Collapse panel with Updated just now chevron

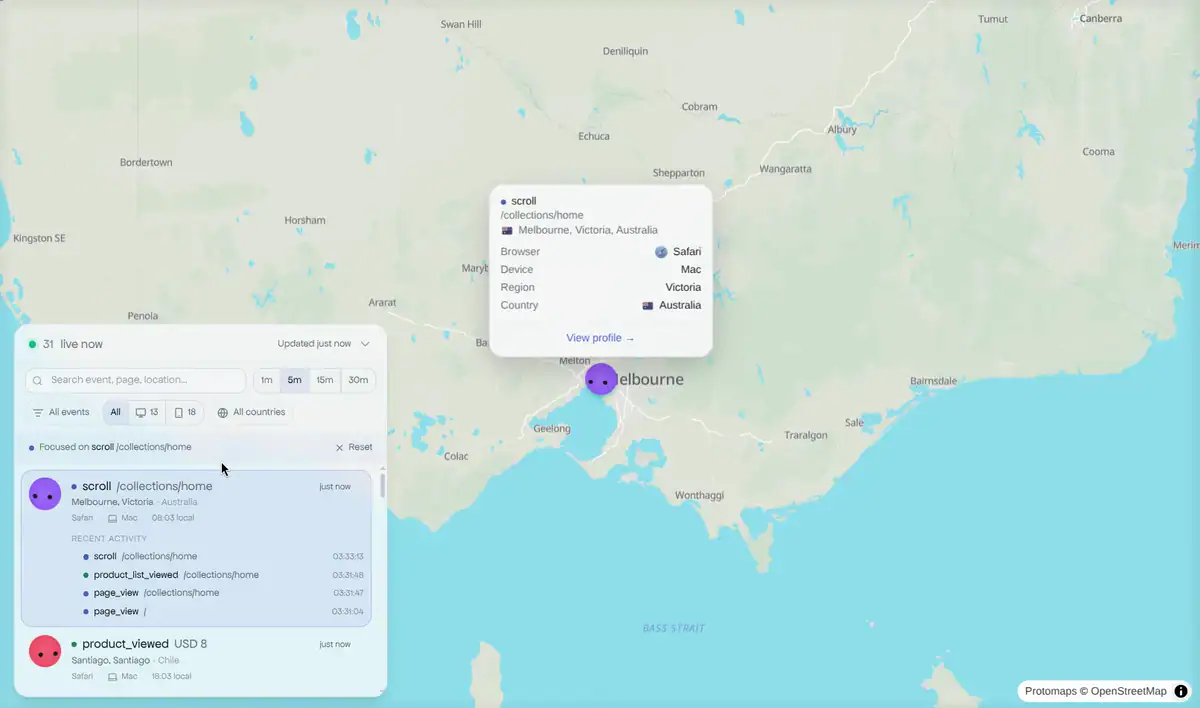click(365, 344)
